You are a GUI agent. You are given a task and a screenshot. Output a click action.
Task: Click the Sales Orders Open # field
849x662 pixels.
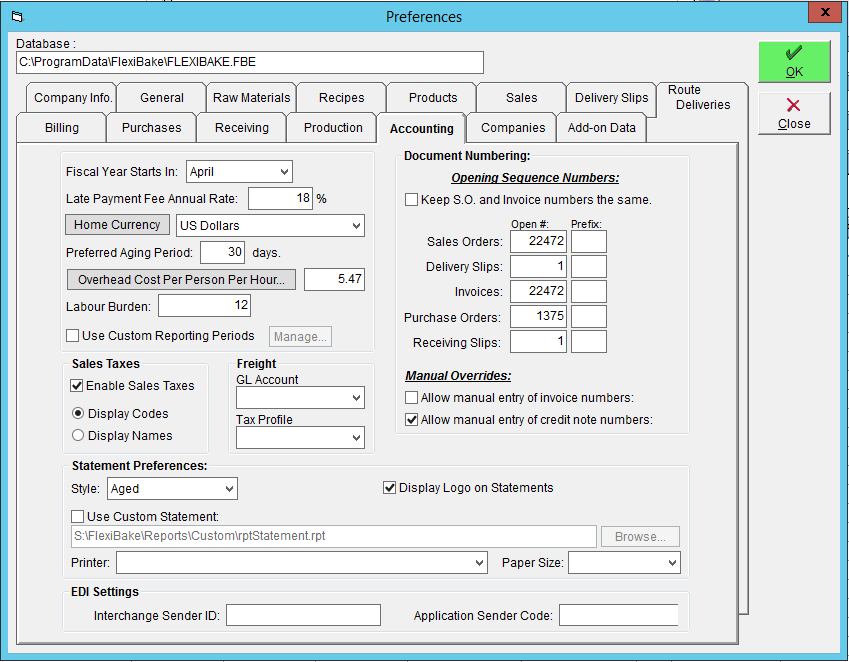[538, 241]
